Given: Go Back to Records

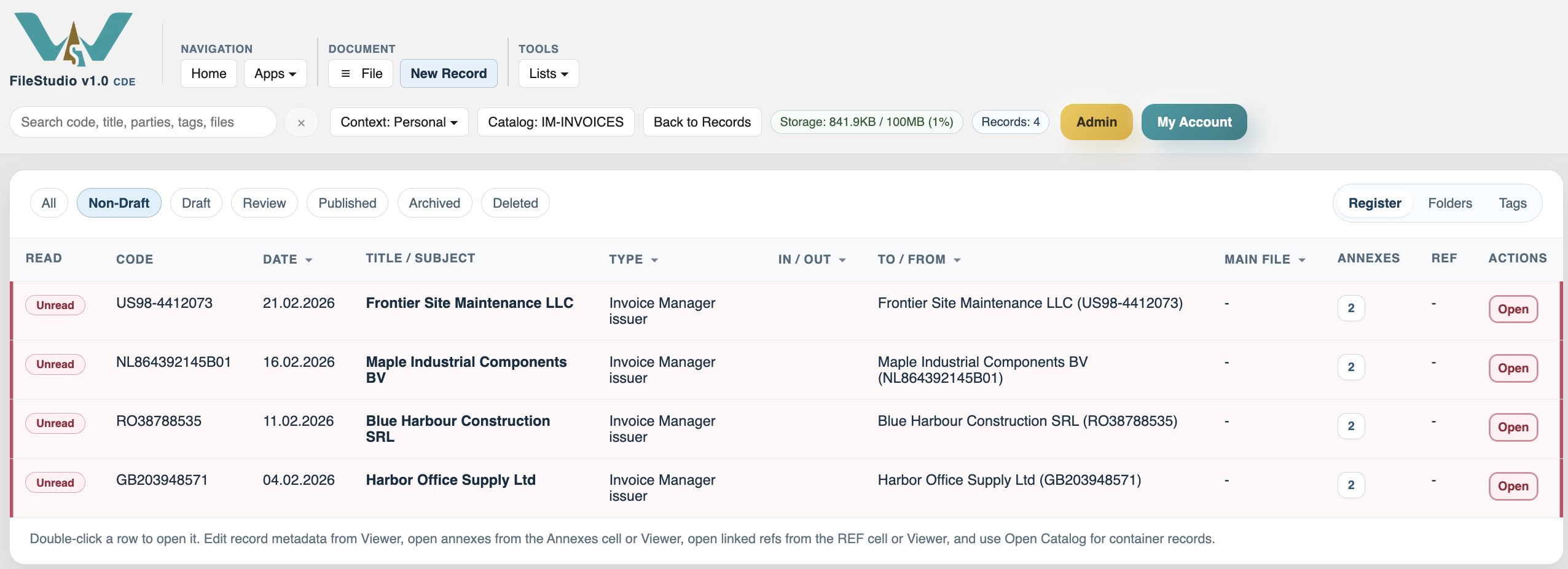Looking at the screenshot, I should coord(702,122).
